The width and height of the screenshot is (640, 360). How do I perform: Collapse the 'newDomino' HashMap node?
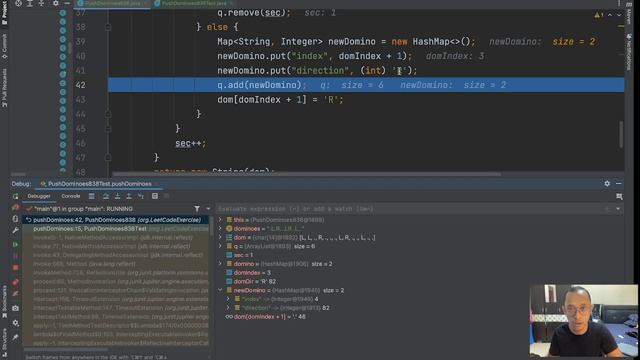coord(220,290)
